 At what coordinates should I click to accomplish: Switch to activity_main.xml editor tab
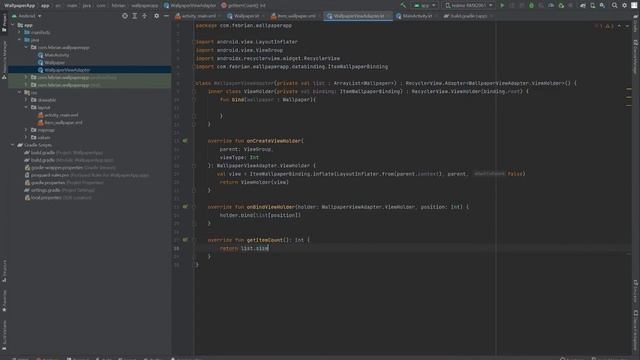(198, 16)
